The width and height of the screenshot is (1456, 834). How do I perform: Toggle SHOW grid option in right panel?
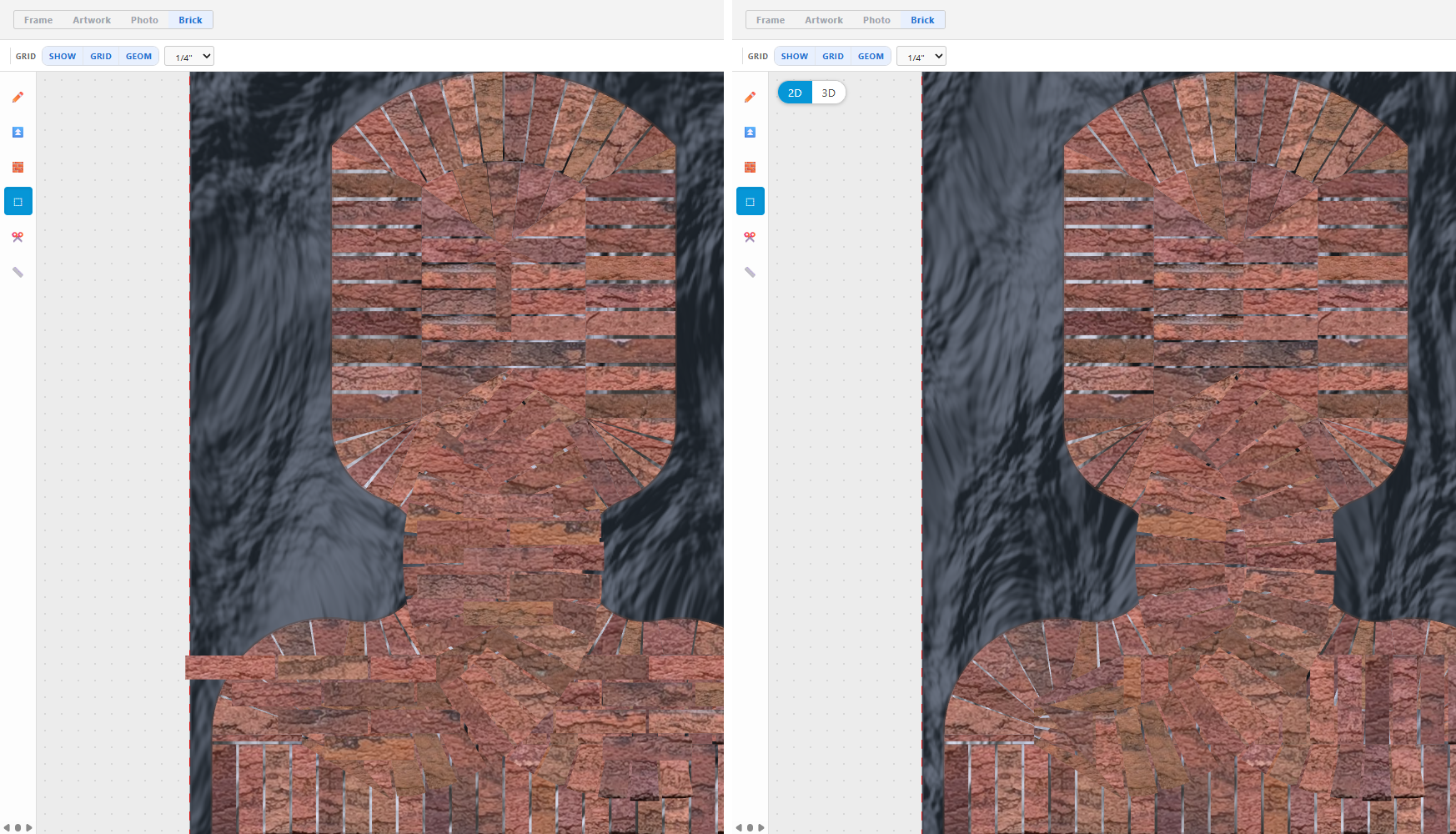point(795,57)
